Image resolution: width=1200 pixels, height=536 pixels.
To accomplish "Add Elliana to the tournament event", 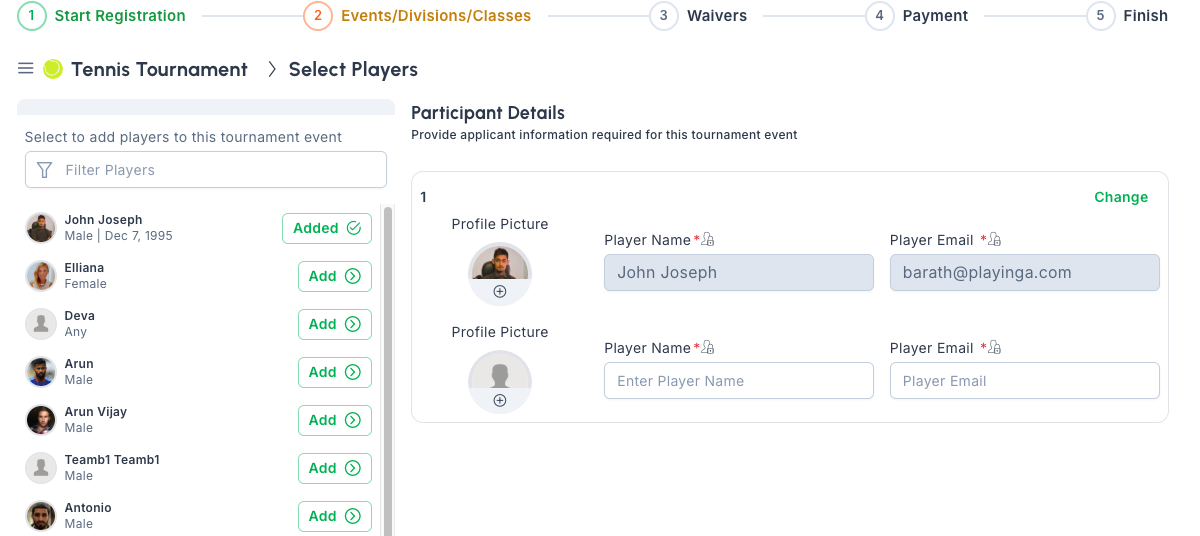I will coord(335,276).
